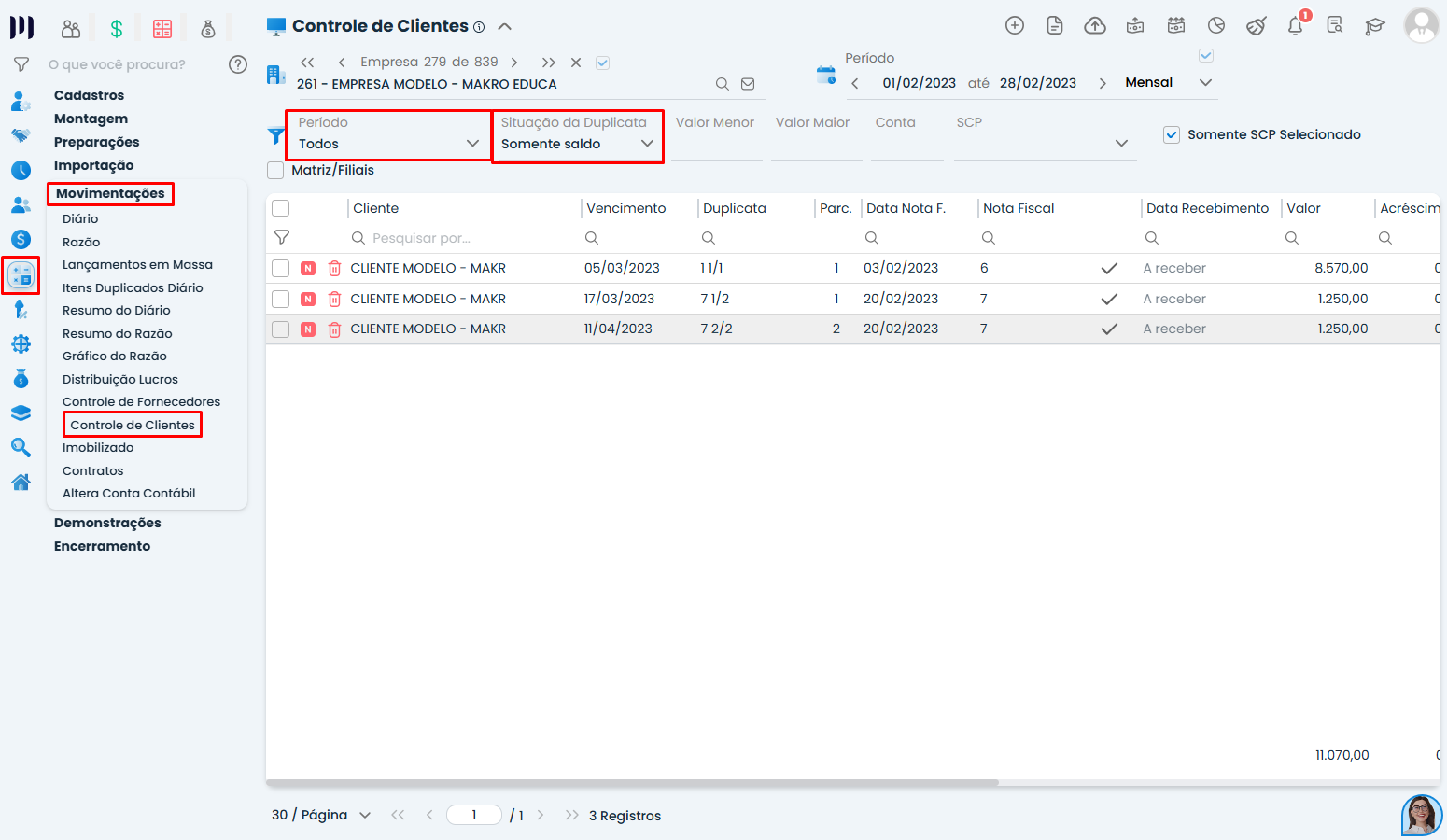Viewport: 1447px width, 840px height.
Task: Click the blue filter funnel icon
Action: point(276,136)
